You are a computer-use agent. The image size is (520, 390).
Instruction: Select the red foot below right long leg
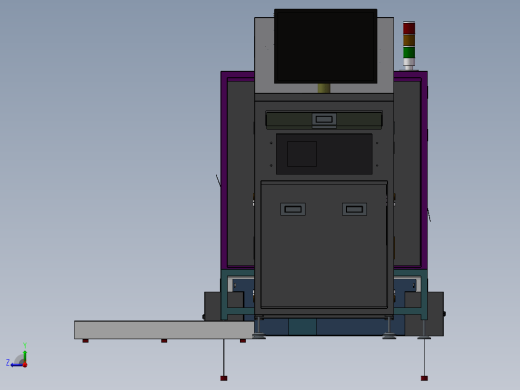point(424,378)
